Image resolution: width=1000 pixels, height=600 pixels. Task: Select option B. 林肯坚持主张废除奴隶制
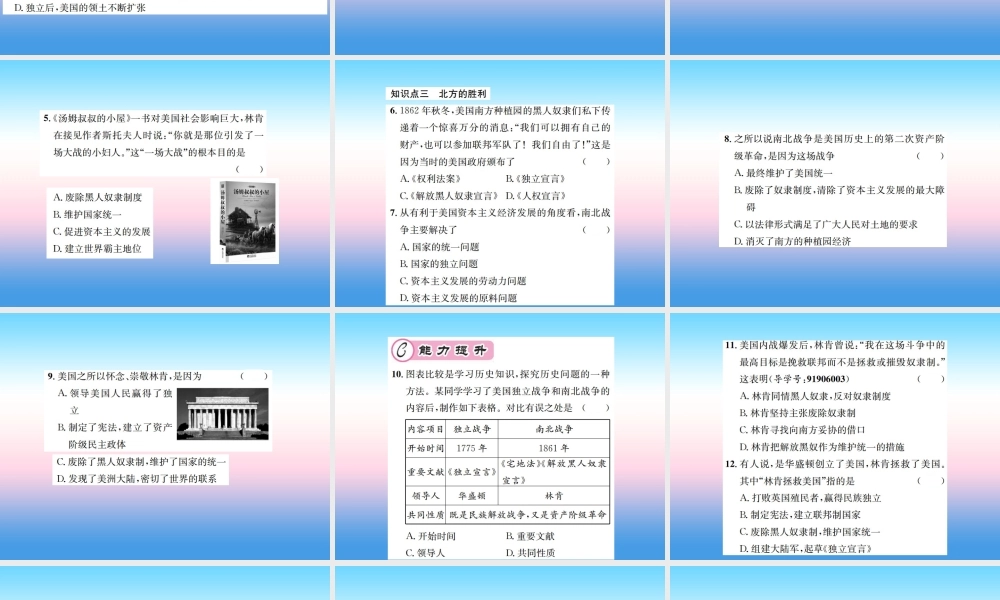click(797, 413)
